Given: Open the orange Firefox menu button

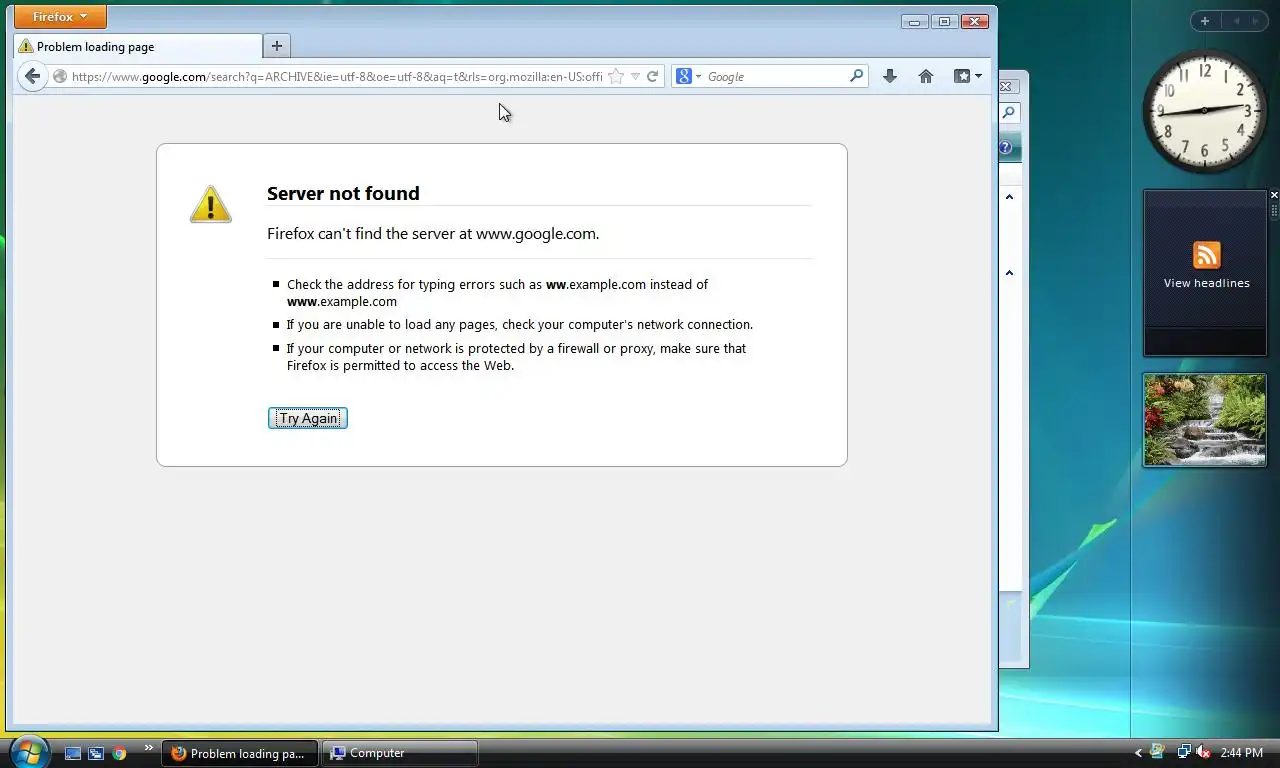Looking at the screenshot, I should click(60, 17).
